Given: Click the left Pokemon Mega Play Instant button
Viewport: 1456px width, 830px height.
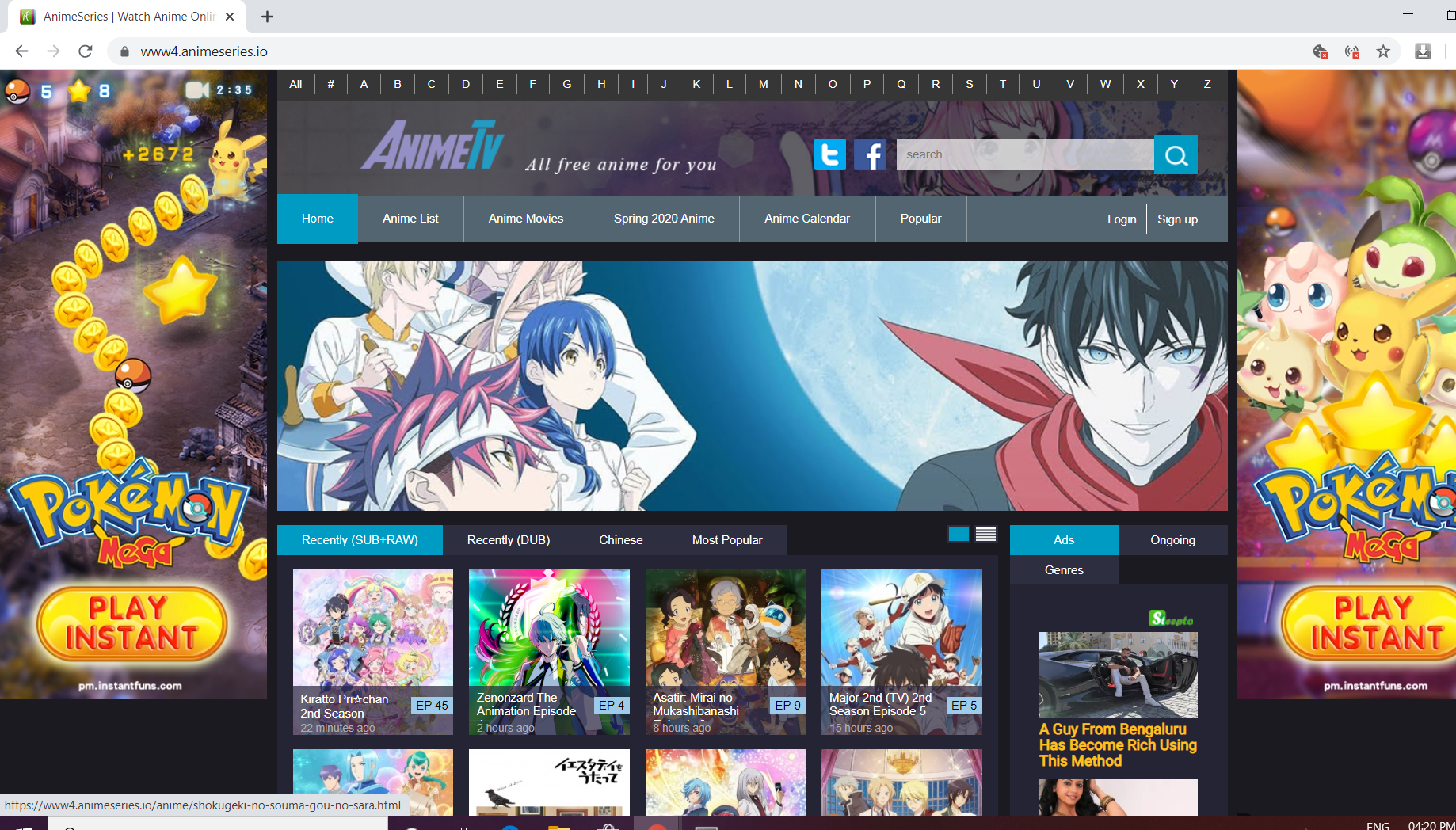Looking at the screenshot, I should click(x=131, y=625).
